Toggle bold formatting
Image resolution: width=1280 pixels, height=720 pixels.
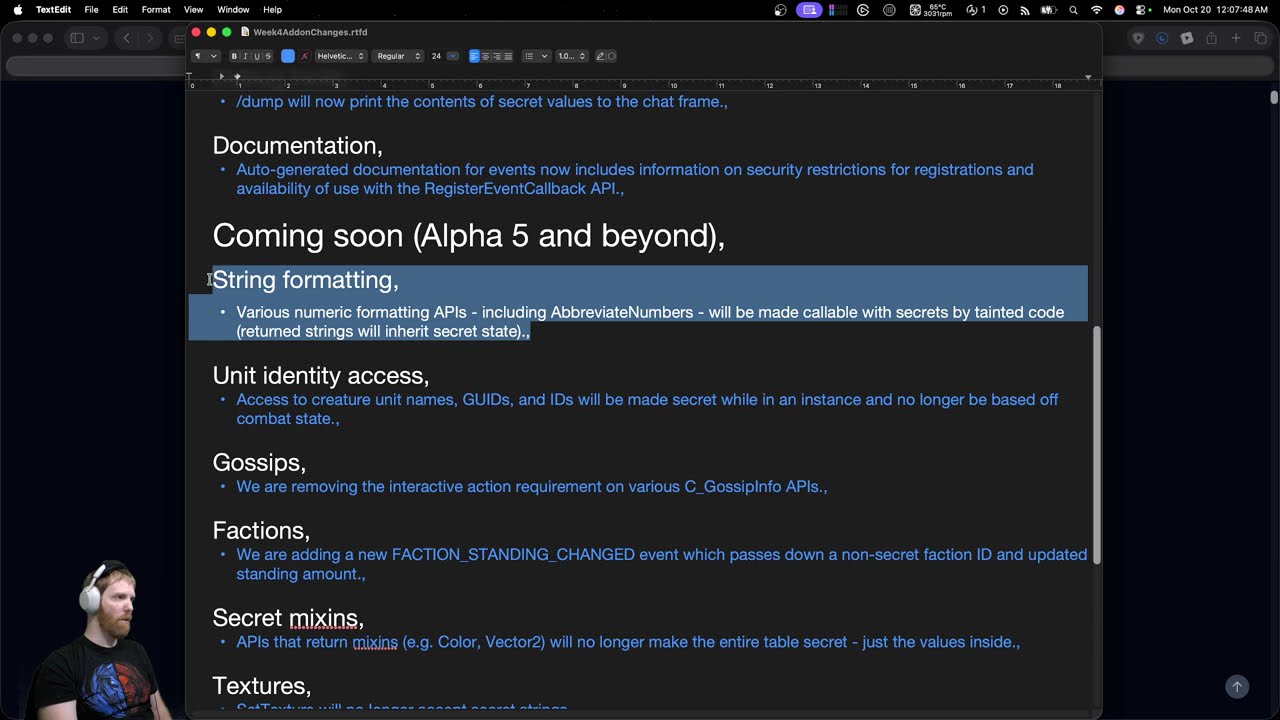pyautogui.click(x=234, y=56)
